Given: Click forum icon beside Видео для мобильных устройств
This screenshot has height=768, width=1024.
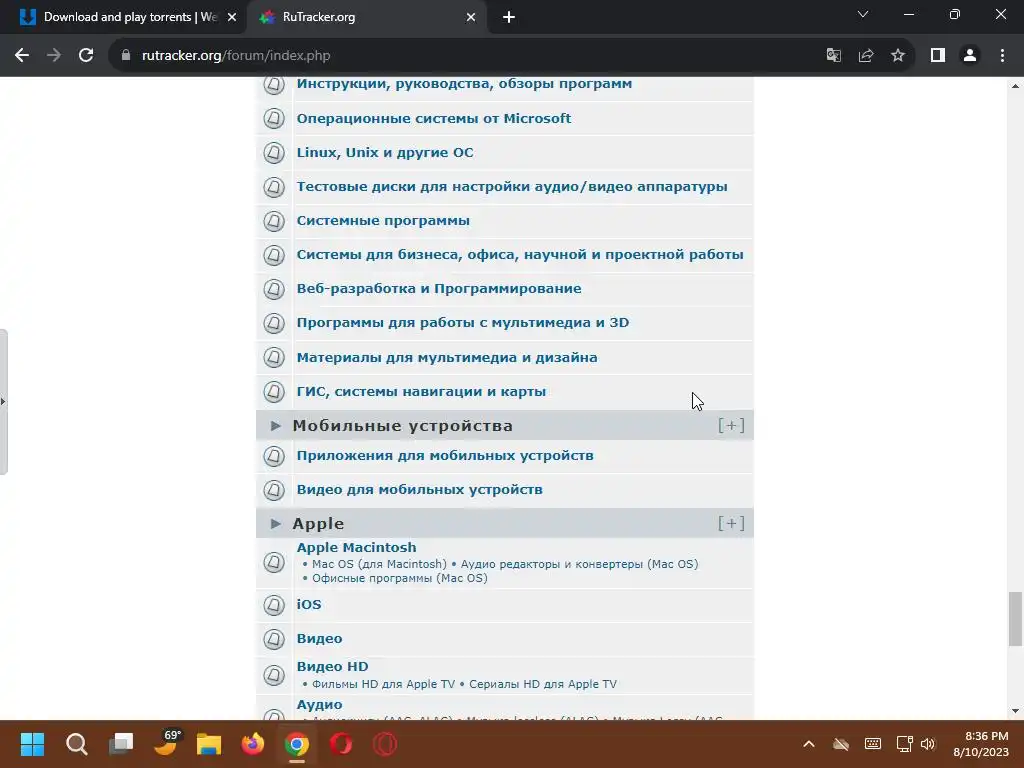Looking at the screenshot, I should 274,490.
